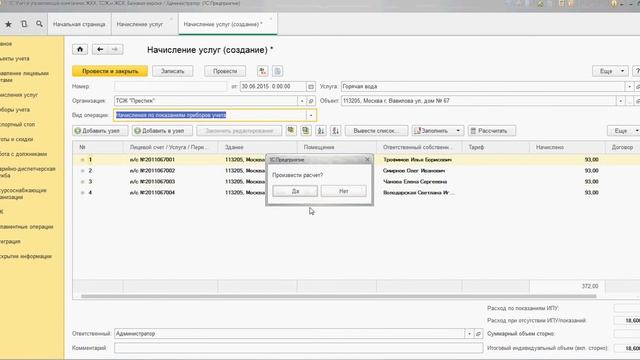Open sidebar item Приборы учета
The width and height of the screenshot is (640, 360).
click(15, 109)
